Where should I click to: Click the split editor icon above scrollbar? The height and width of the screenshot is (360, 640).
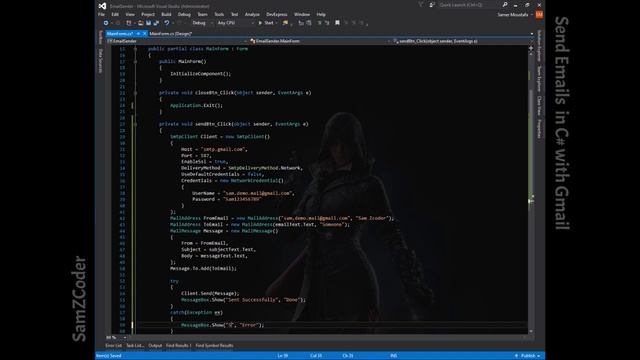tap(531, 48)
